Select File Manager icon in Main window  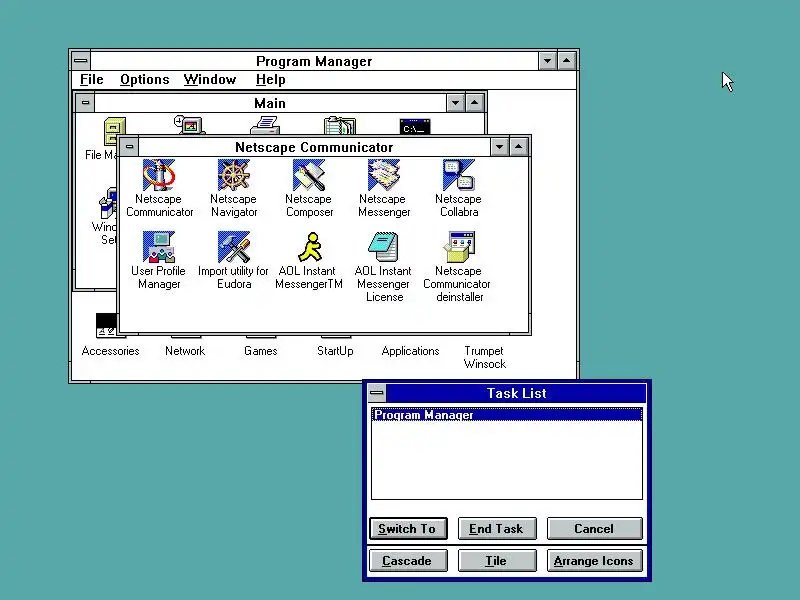tap(111, 132)
